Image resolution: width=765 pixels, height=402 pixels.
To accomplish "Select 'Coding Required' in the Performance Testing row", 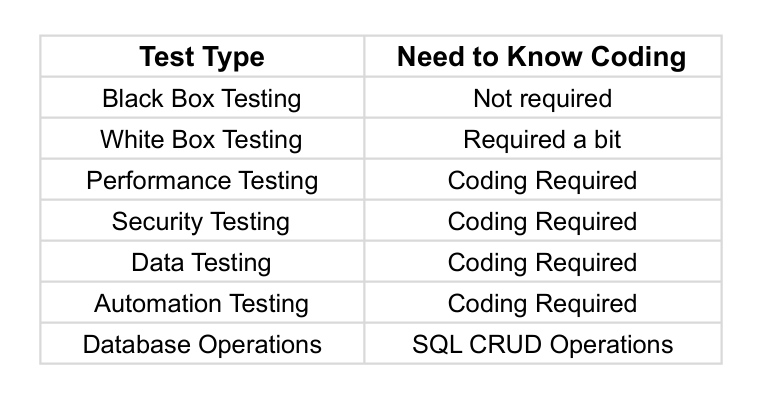I will tap(541, 181).
